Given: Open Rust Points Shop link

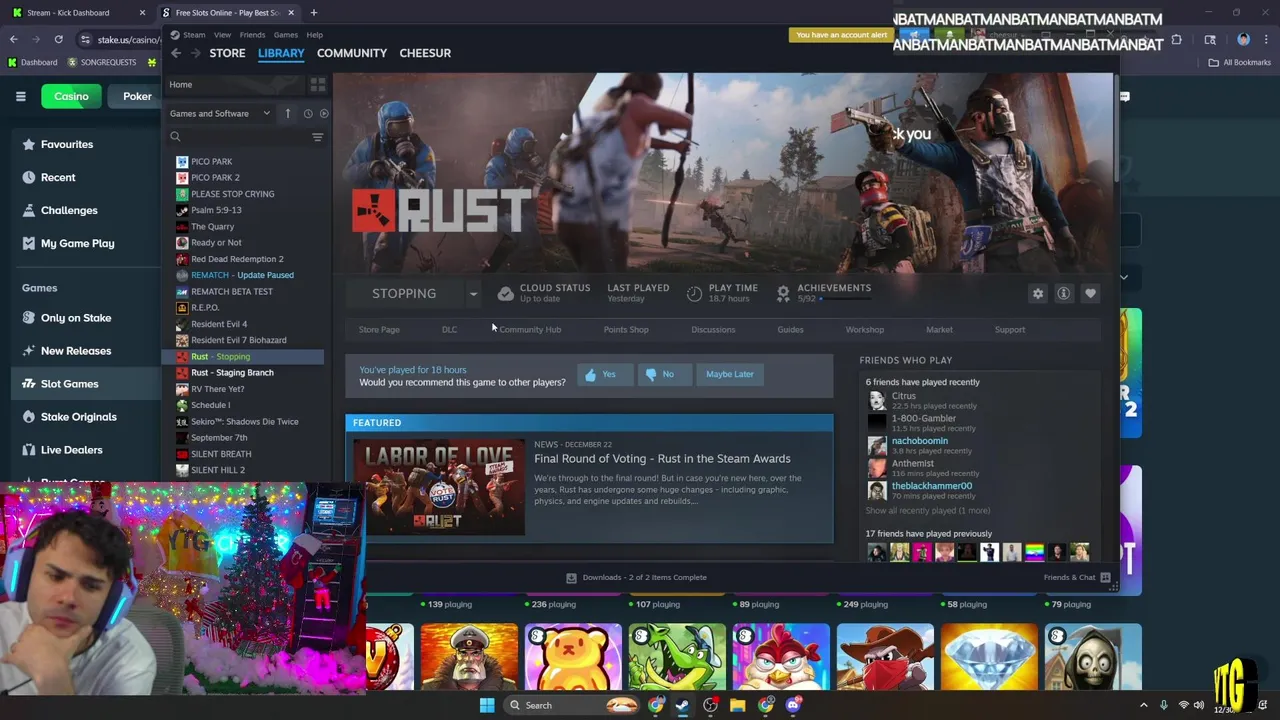Looking at the screenshot, I should click(626, 329).
